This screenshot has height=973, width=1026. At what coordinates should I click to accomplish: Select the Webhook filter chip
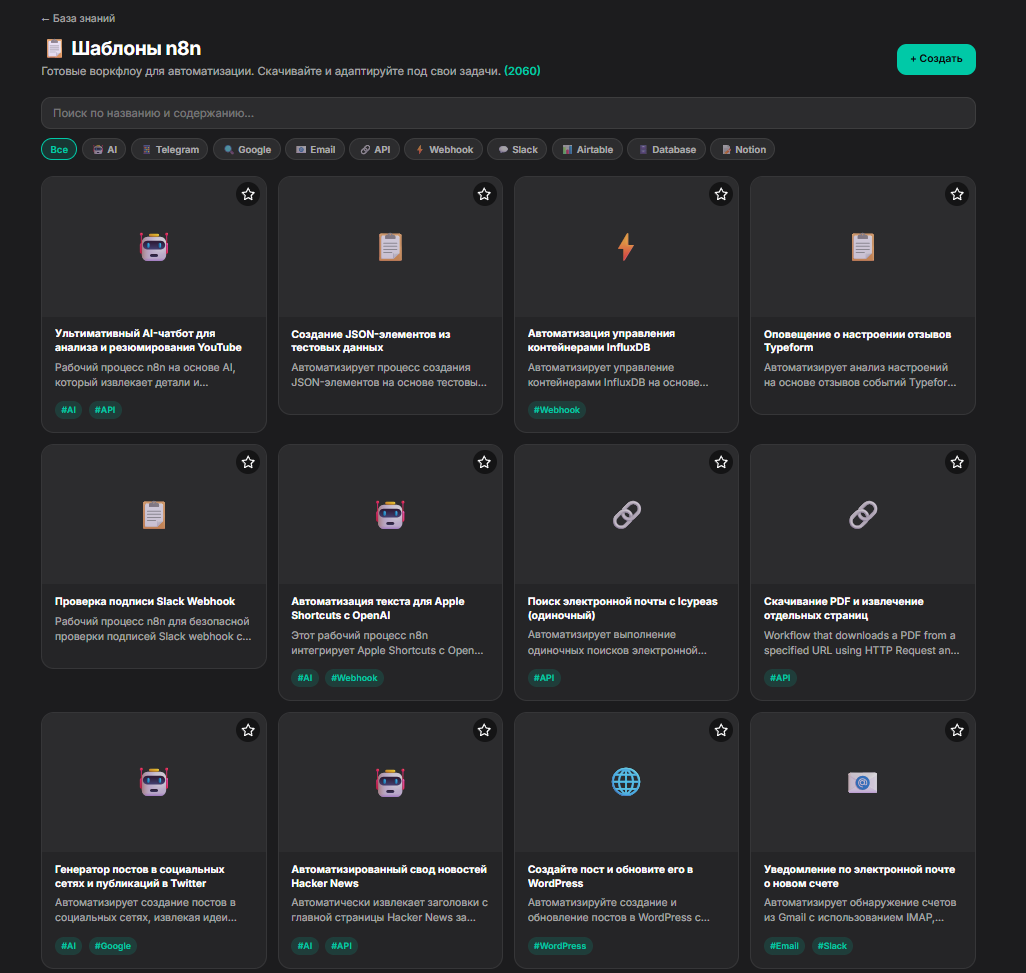[x=444, y=150]
